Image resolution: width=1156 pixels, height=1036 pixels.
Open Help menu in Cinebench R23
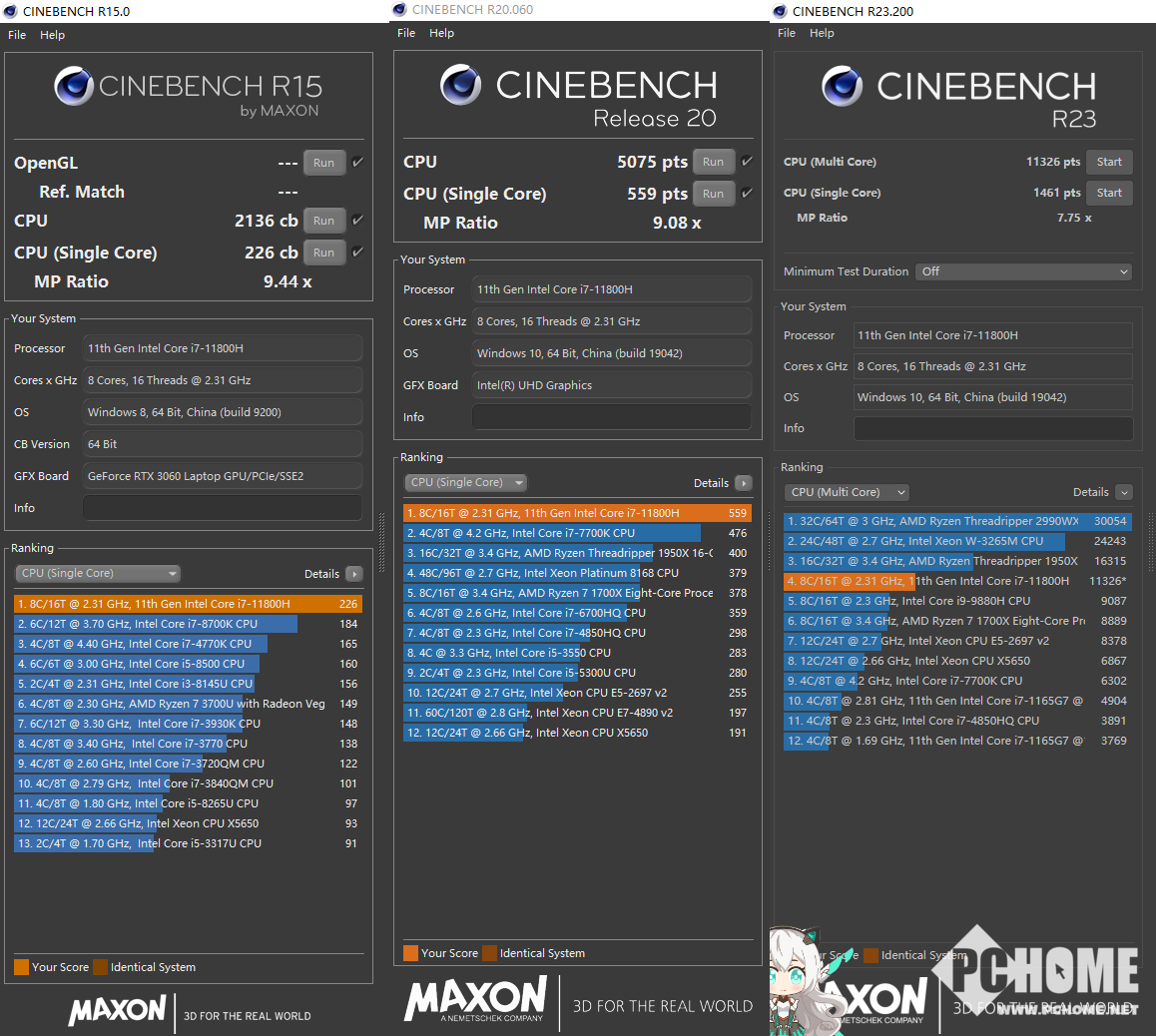pos(822,33)
